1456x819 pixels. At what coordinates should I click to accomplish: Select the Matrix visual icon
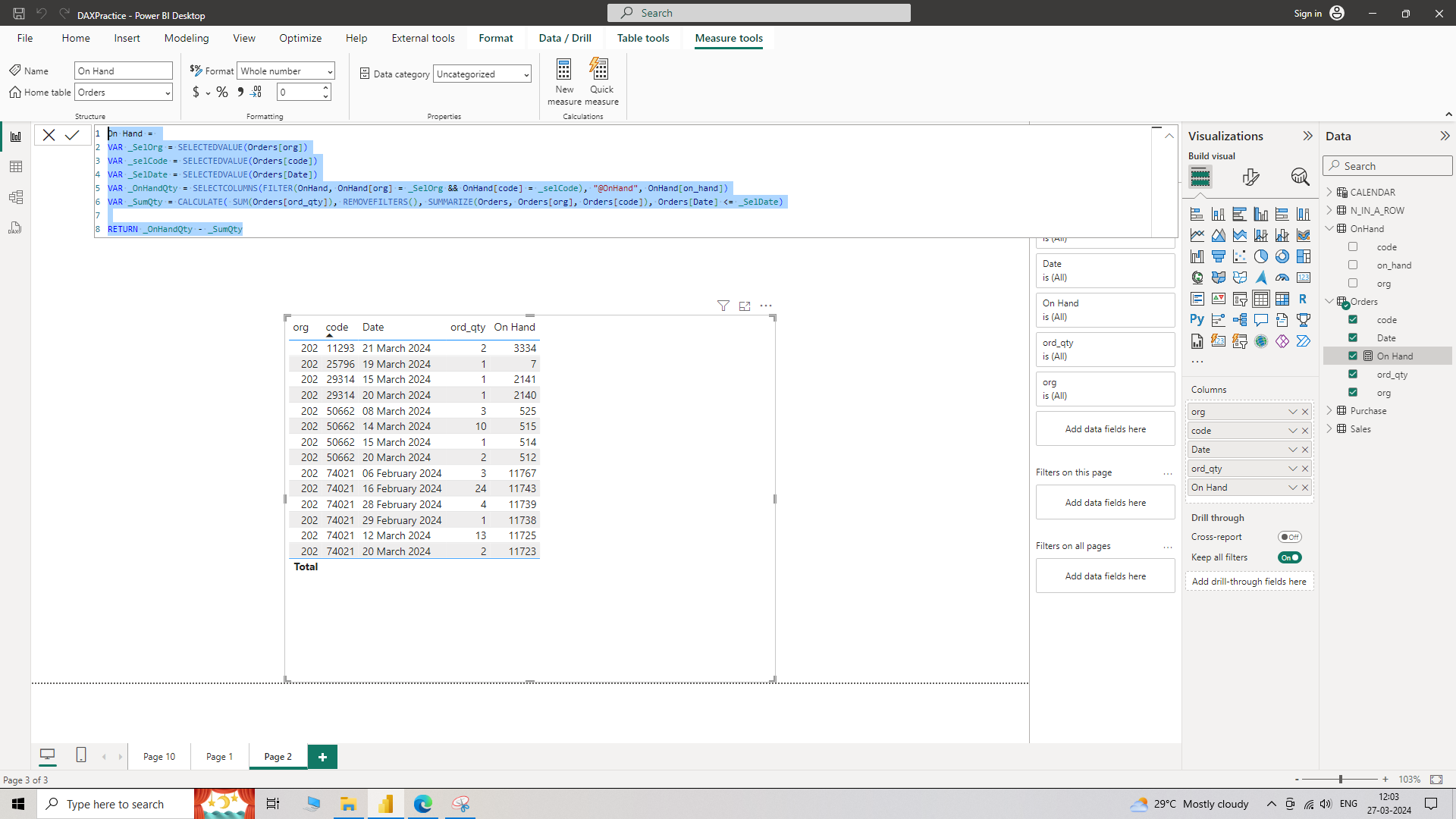pos(1282,299)
